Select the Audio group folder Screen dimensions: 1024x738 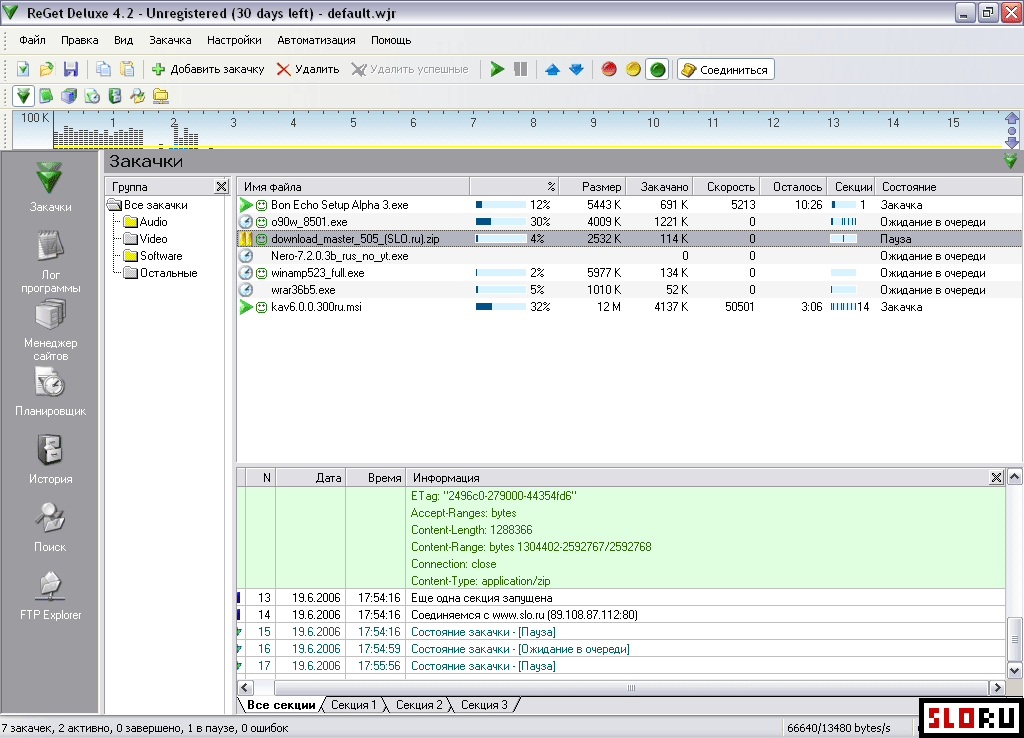[146, 222]
